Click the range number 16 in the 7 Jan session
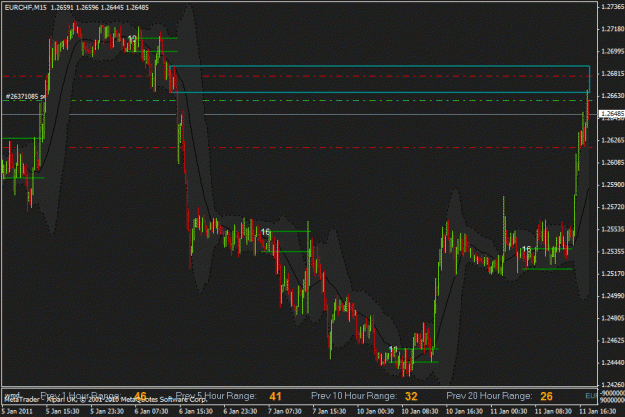The height and width of the screenshot is (417, 625). [x=265, y=232]
